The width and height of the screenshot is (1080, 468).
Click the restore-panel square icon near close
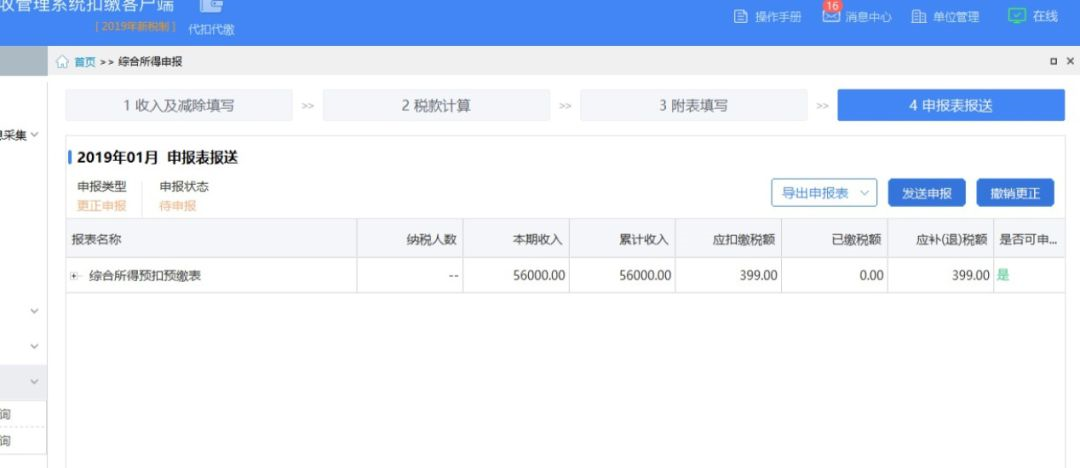[x=1053, y=62]
